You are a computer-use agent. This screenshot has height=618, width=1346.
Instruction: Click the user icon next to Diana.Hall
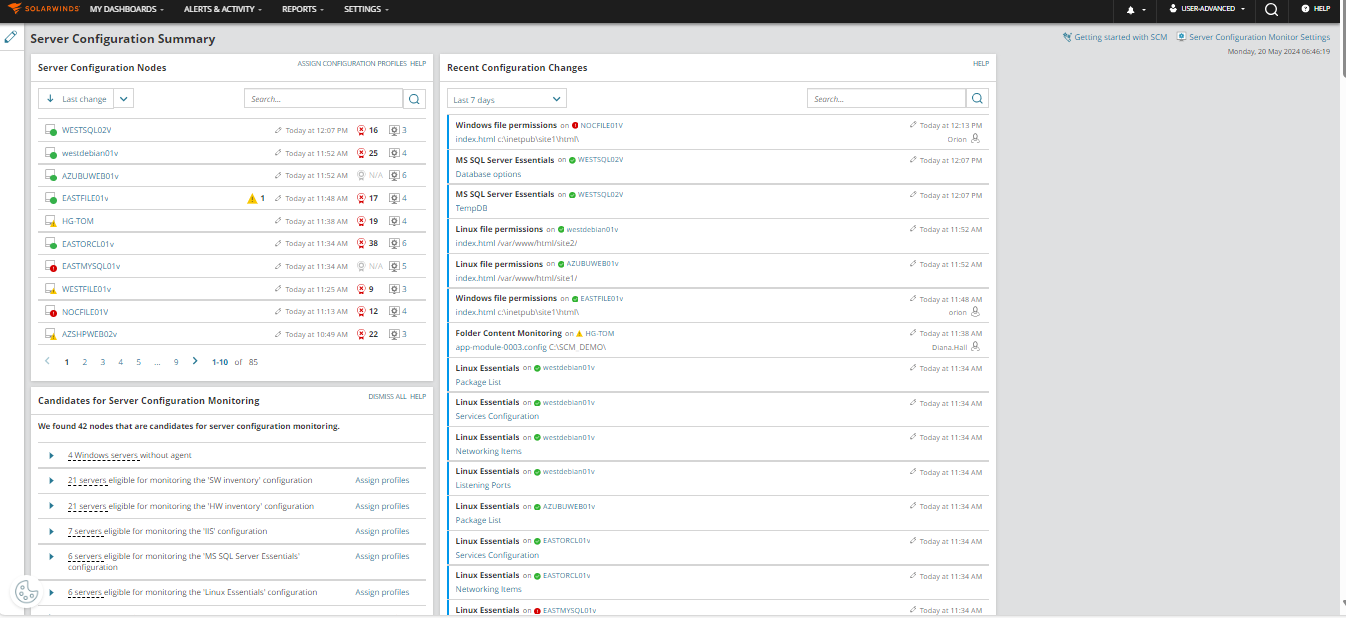point(975,347)
